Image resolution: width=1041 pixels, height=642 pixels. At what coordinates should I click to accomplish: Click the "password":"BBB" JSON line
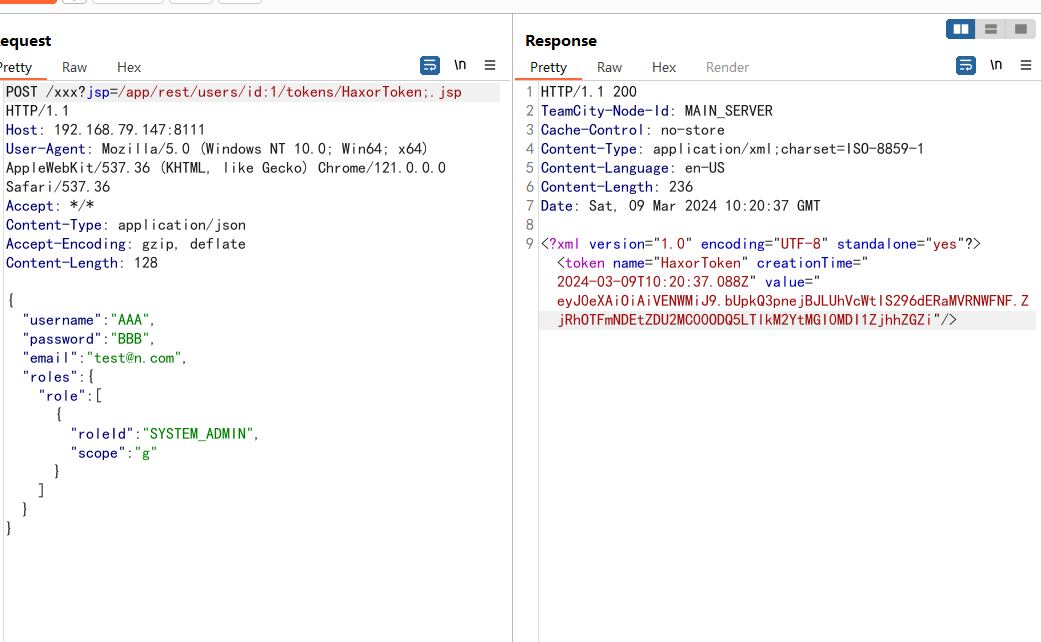(88, 340)
